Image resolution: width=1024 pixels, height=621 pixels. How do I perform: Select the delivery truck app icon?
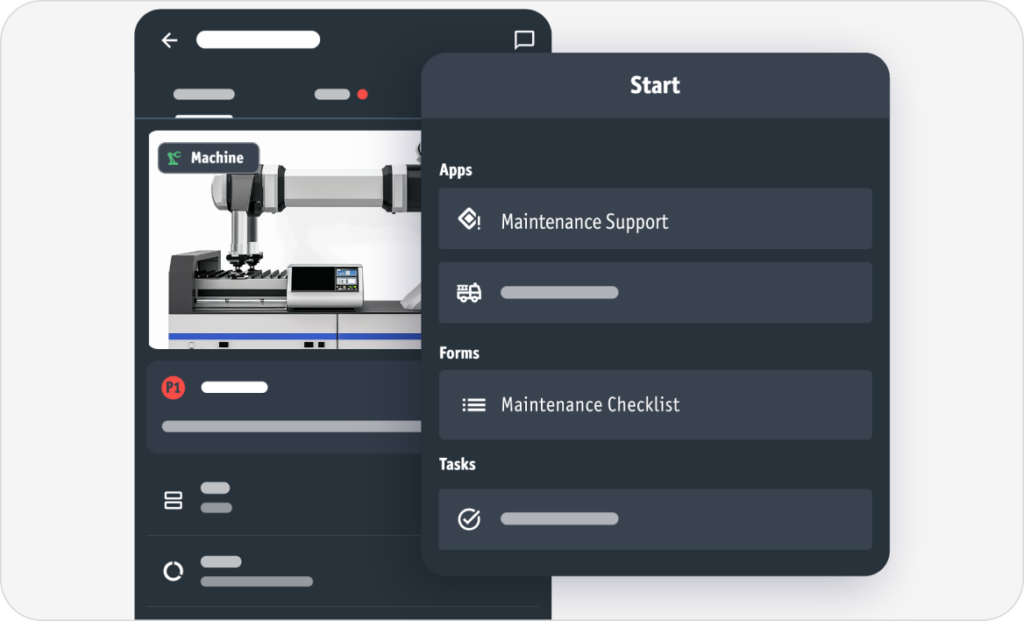coord(468,292)
